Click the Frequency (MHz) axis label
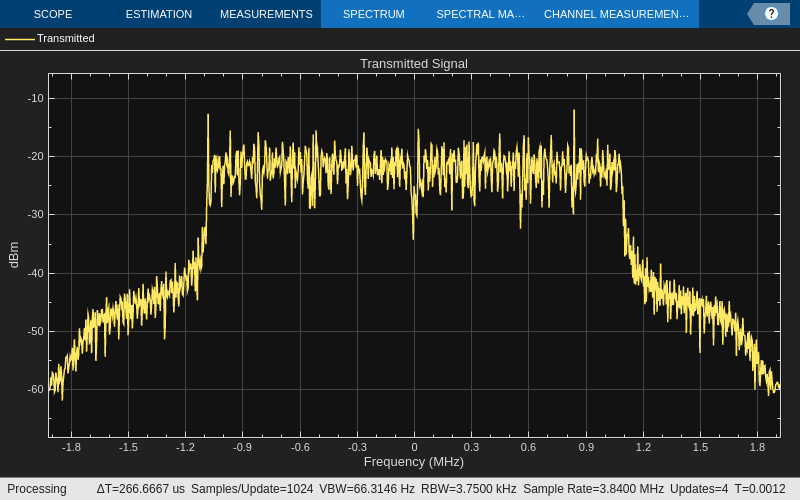This screenshot has height=500, width=800. click(414, 461)
